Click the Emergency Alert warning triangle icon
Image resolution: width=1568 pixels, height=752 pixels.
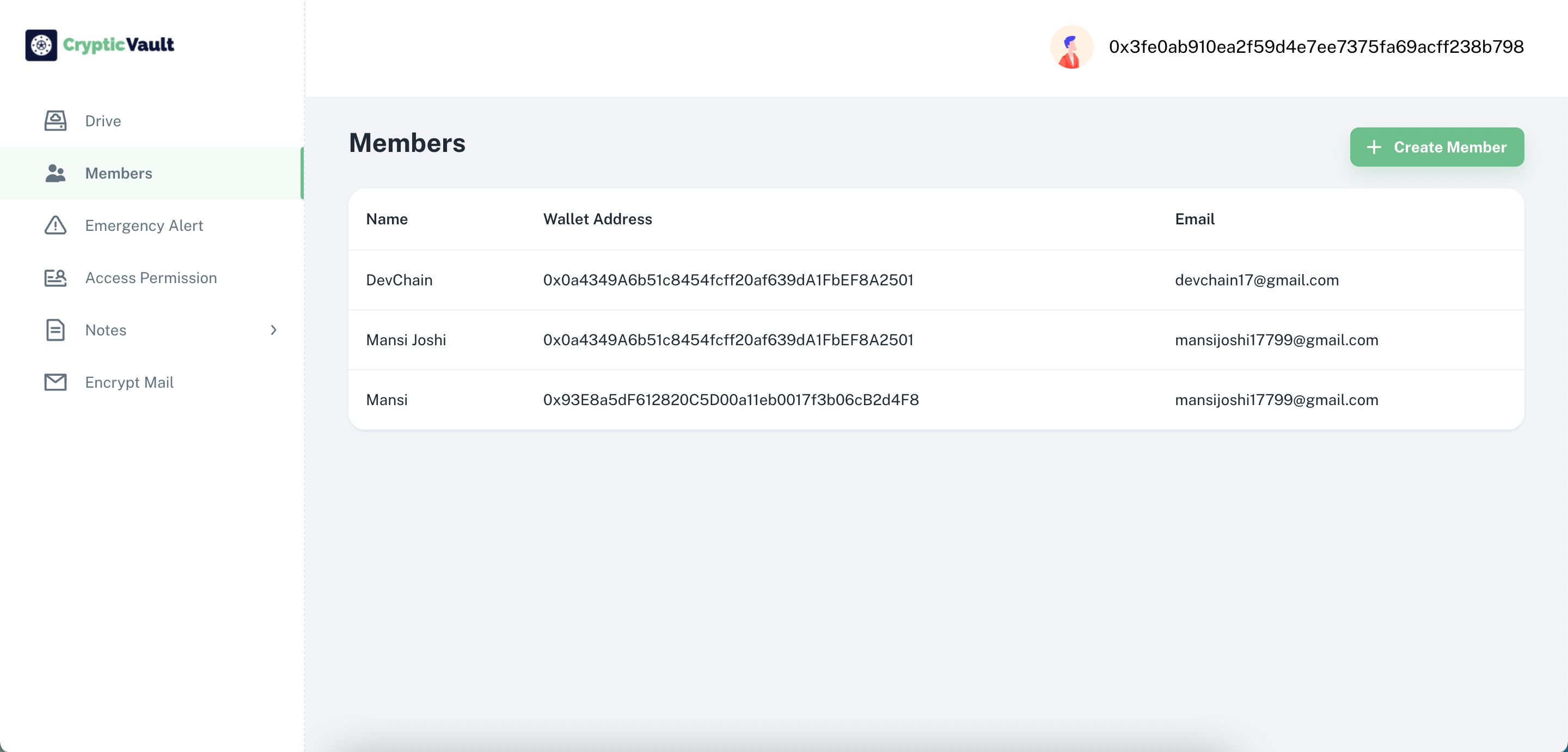point(56,225)
